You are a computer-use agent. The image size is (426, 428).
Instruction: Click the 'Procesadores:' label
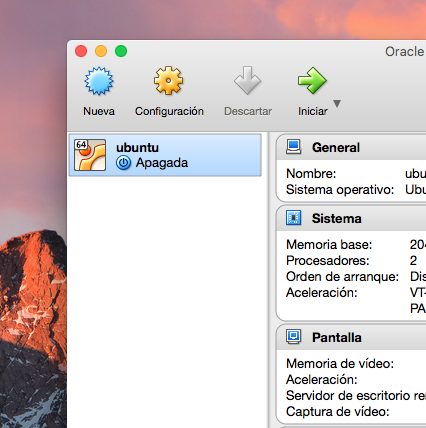point(328,261)
